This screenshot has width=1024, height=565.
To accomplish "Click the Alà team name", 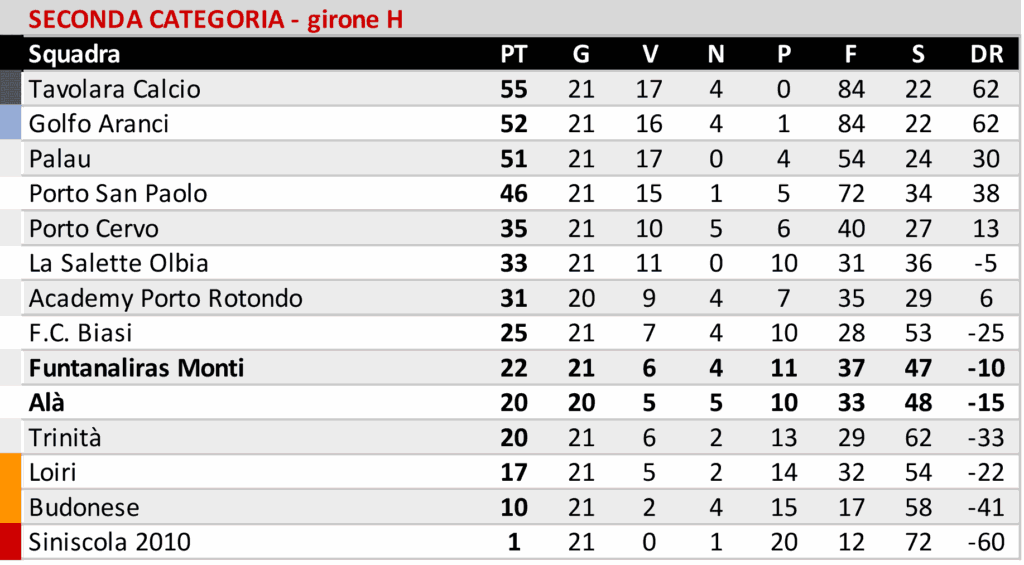I will click(47, 403).
